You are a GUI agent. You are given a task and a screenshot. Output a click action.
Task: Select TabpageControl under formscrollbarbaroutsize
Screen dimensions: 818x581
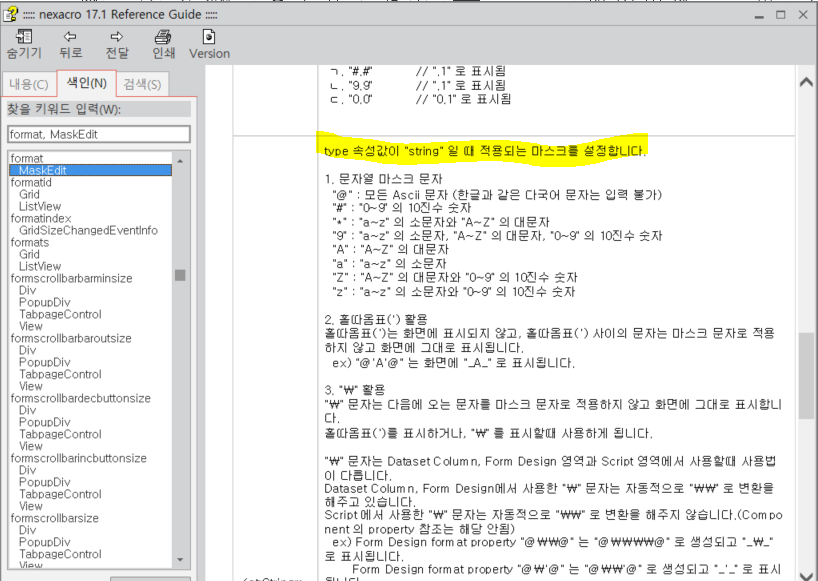[60, 374]
